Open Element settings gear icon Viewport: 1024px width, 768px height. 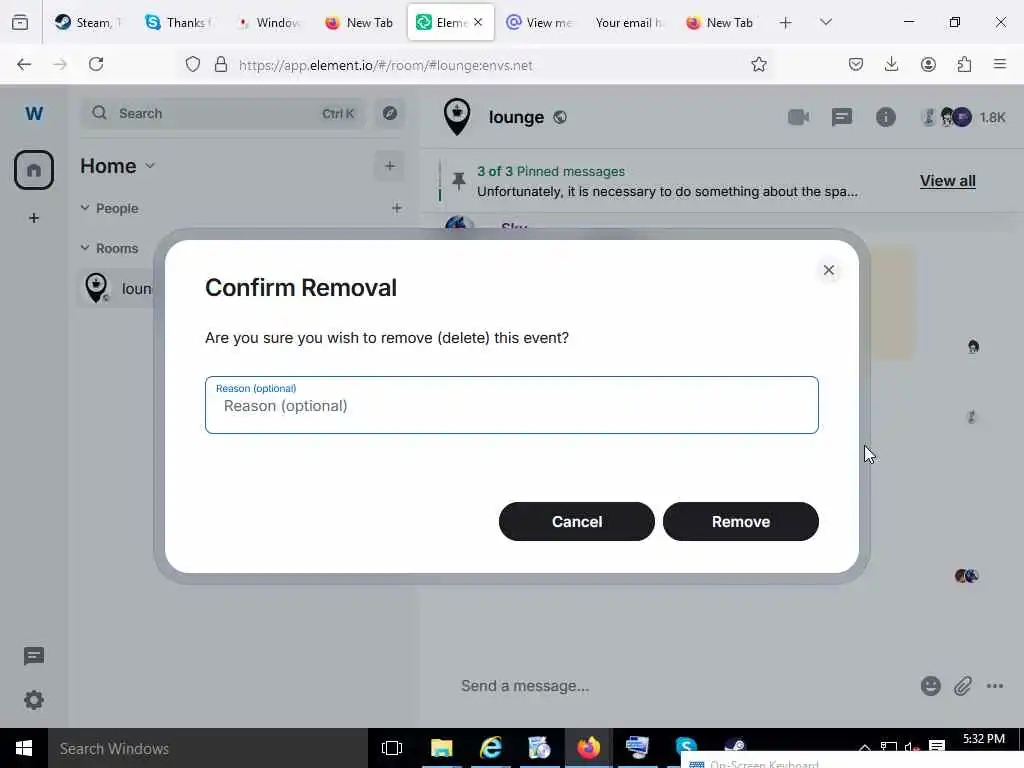pos(34,700)
